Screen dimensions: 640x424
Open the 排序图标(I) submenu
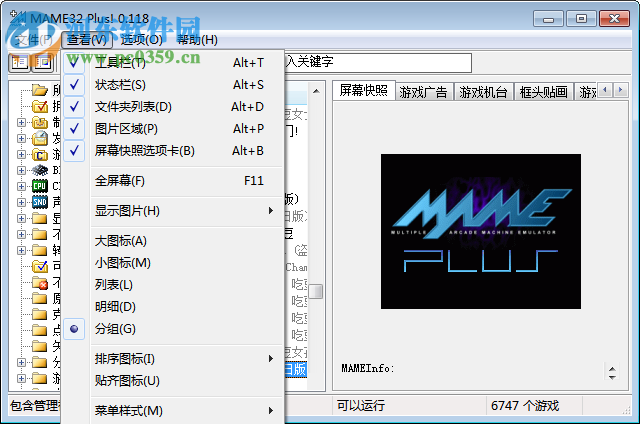(173, 359)
